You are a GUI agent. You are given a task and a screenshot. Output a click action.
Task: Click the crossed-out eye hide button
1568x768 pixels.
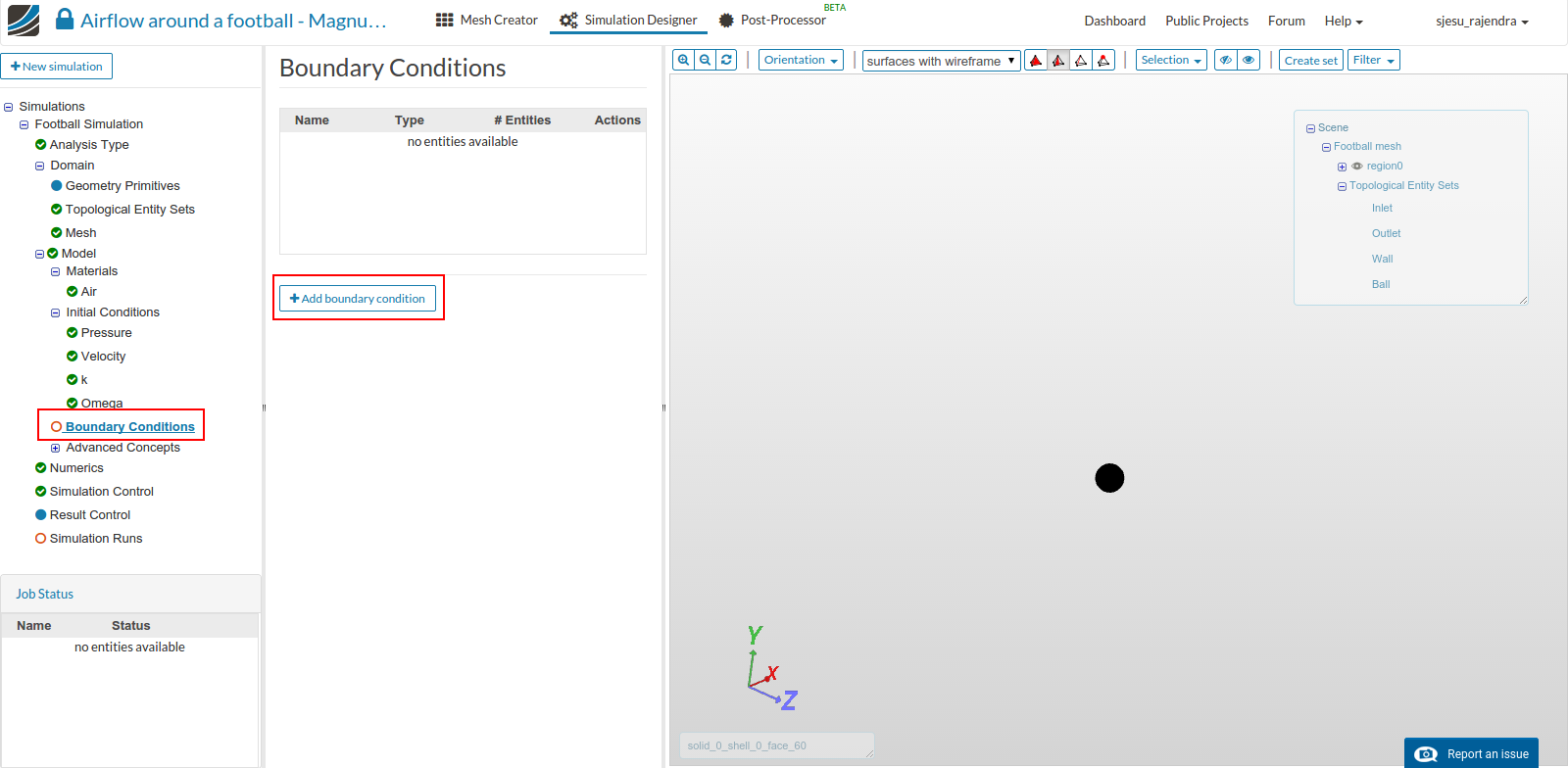(x=1226, y=60)
